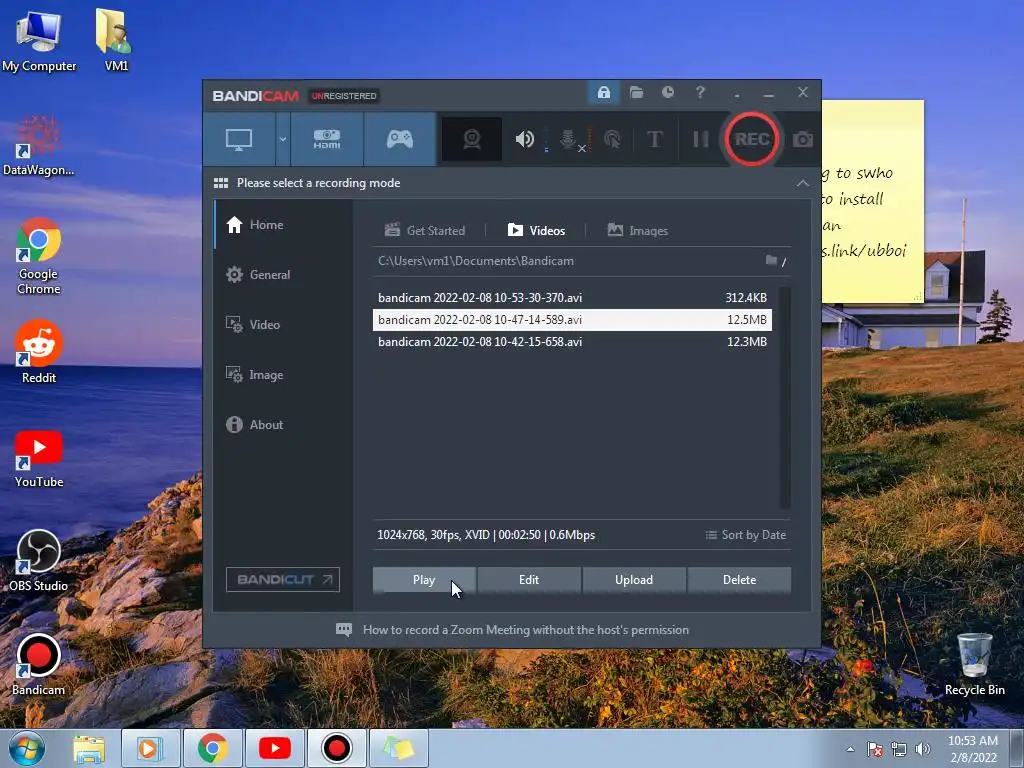Take a screenshot with camera icon
1024x768 pixels.
(x=803, y=139)
